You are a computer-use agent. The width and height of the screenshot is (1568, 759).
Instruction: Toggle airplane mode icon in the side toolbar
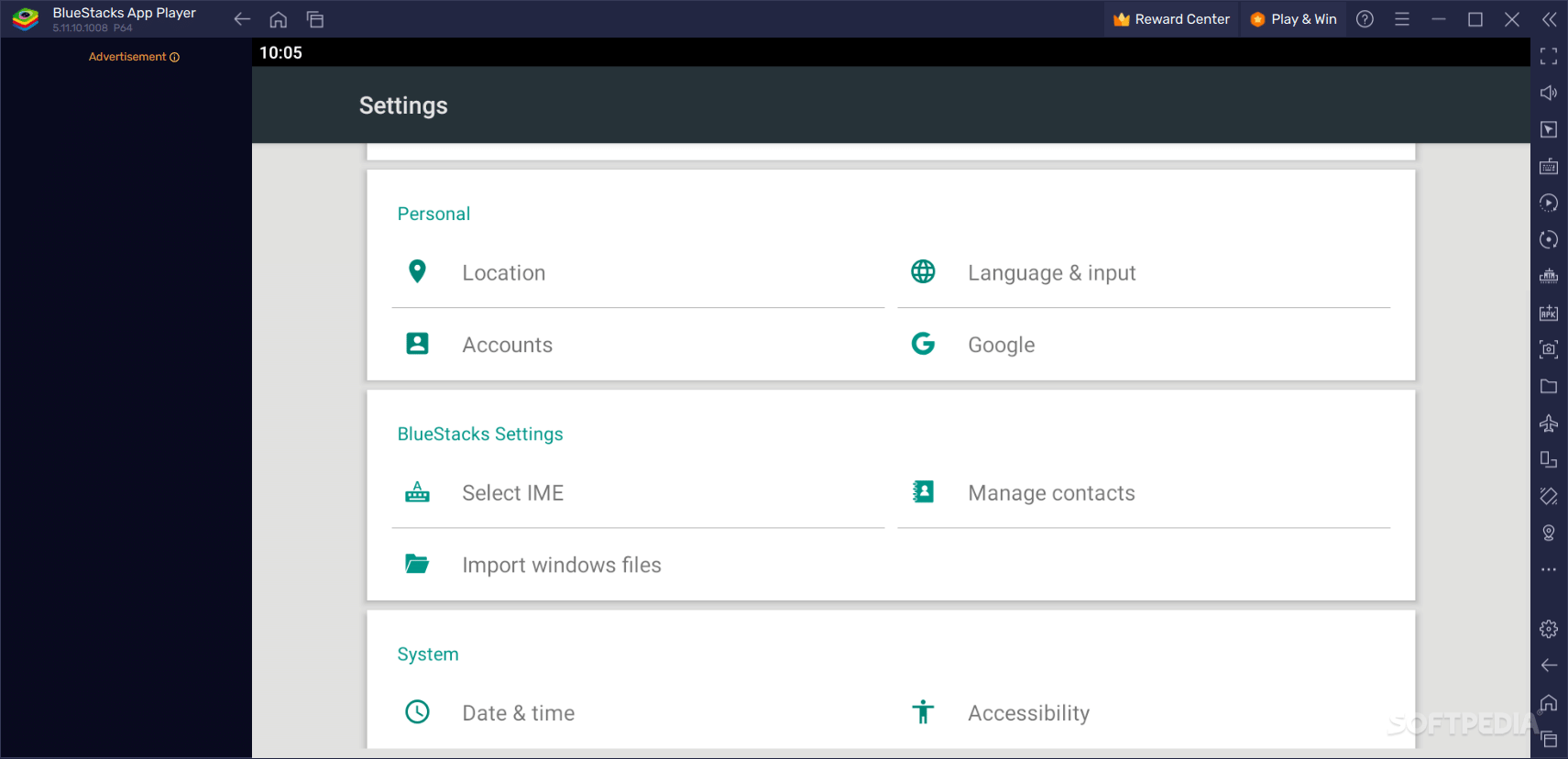click(1549, 423)
